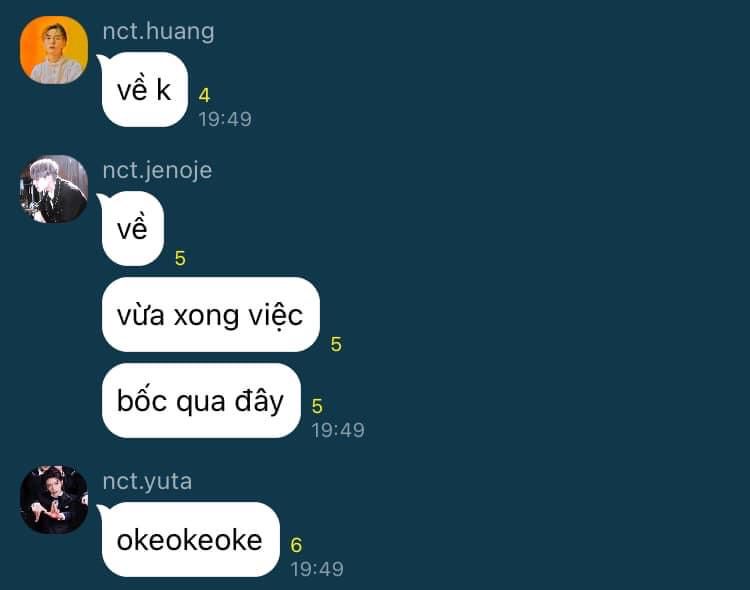Click read count 4 beside "về k"
The height and width of the screenshot is (590, 750).
click(204, 95)
